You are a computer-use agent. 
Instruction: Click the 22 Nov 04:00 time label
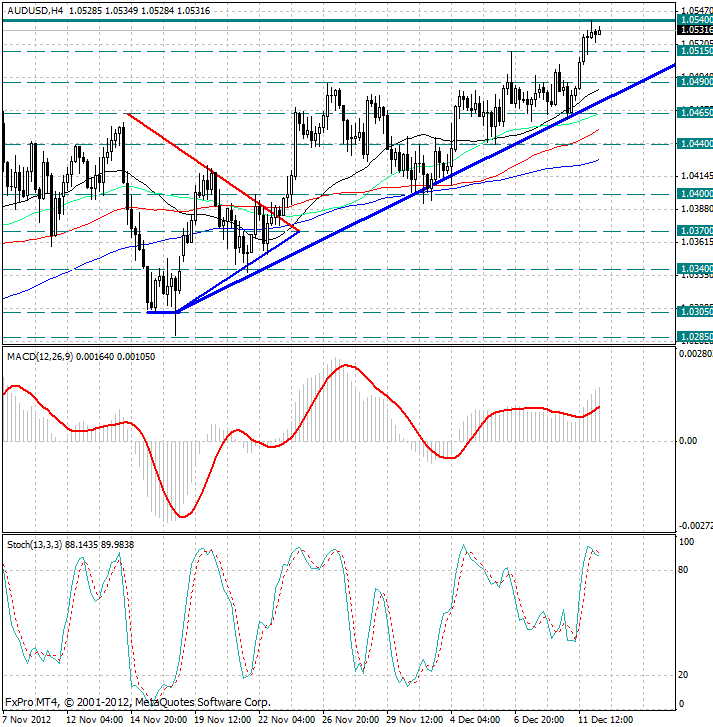(x=287, y=720)
